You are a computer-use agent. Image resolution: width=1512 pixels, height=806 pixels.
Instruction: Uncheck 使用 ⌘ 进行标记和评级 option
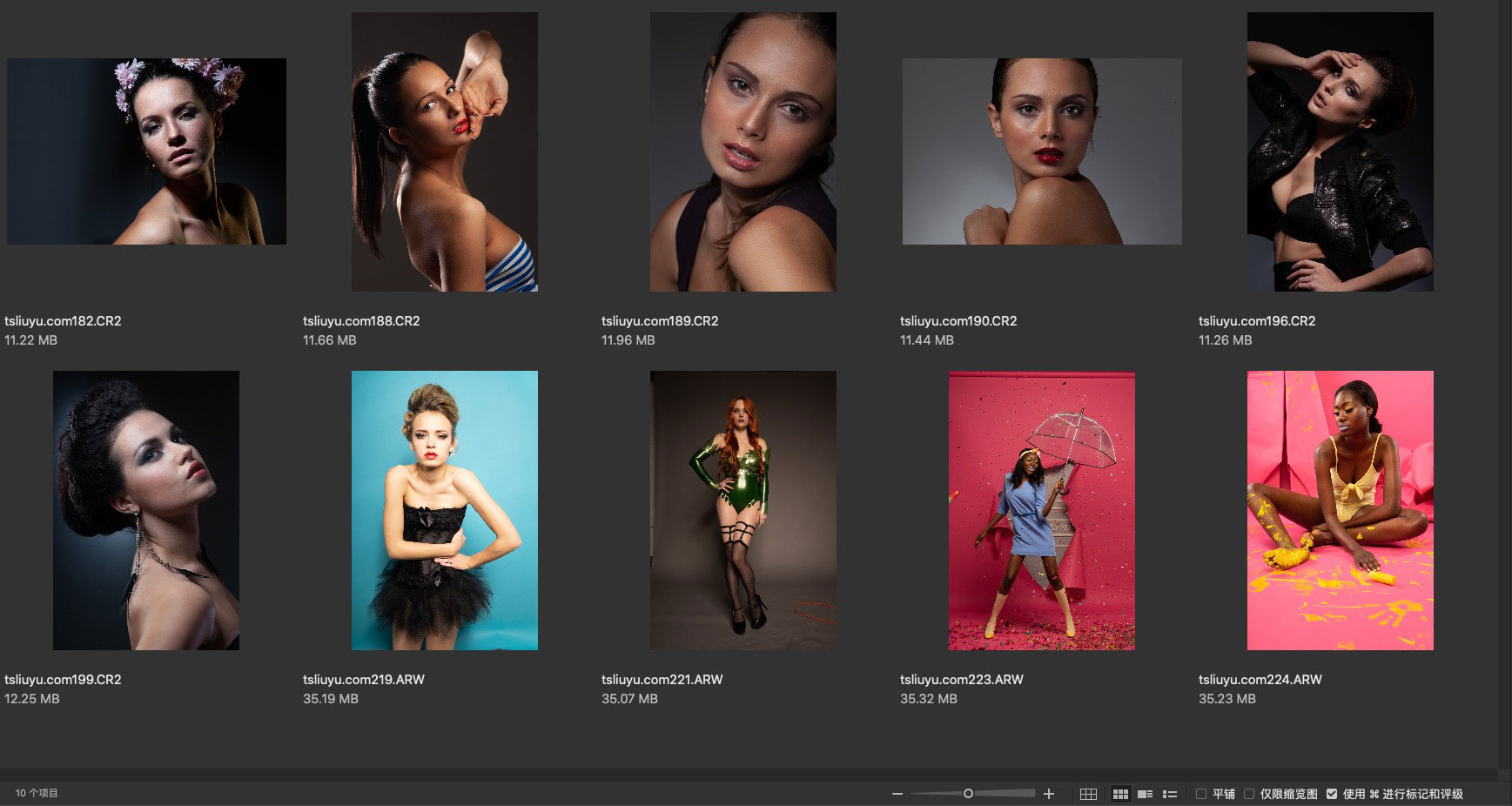(x=1332, y=794)
